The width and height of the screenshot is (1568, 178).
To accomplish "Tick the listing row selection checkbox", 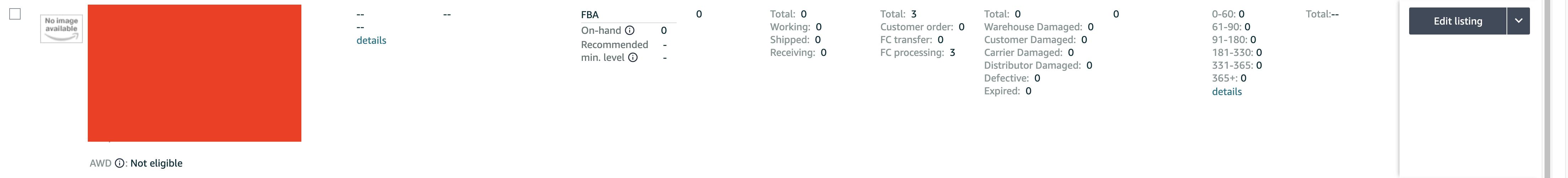I will (x=15, y=14).
